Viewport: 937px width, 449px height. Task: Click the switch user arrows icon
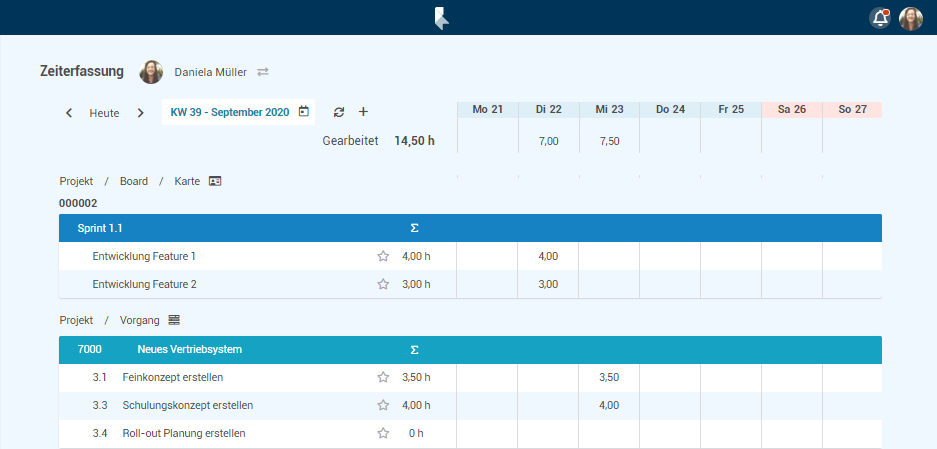pos(263,72)
